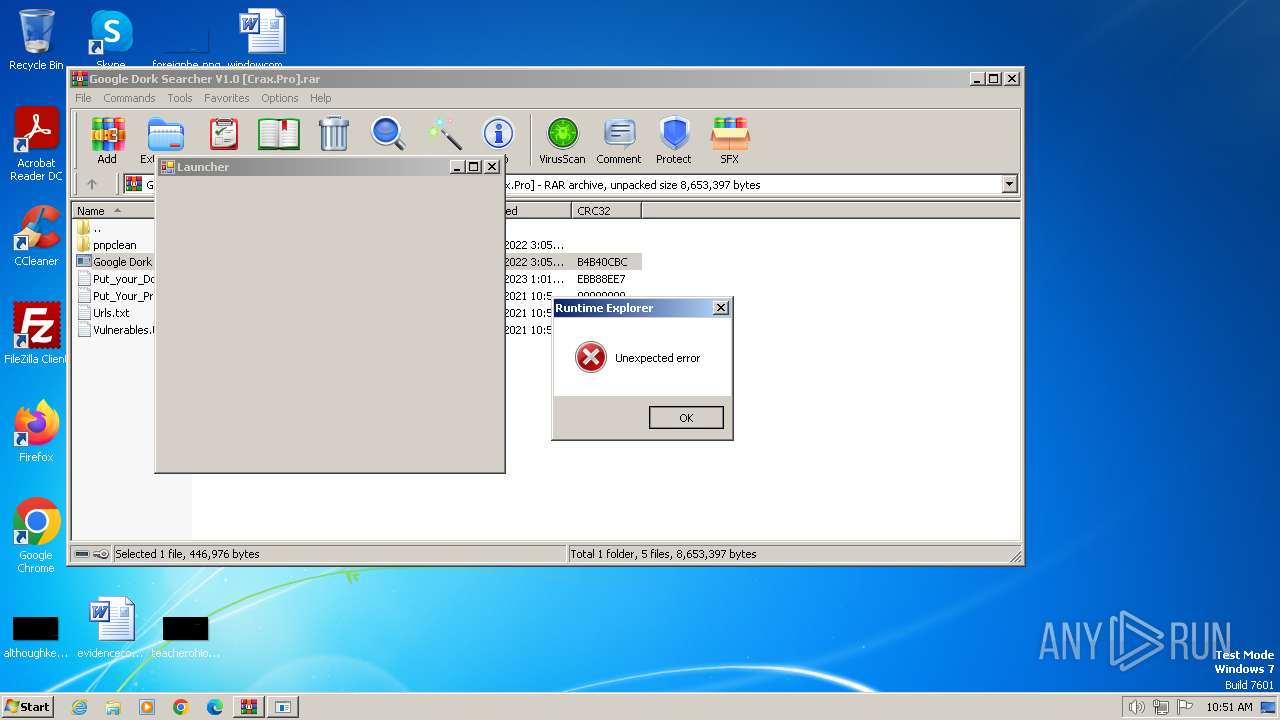
Task: Close the Runtime Explorer error dialog
Action: 721,308
